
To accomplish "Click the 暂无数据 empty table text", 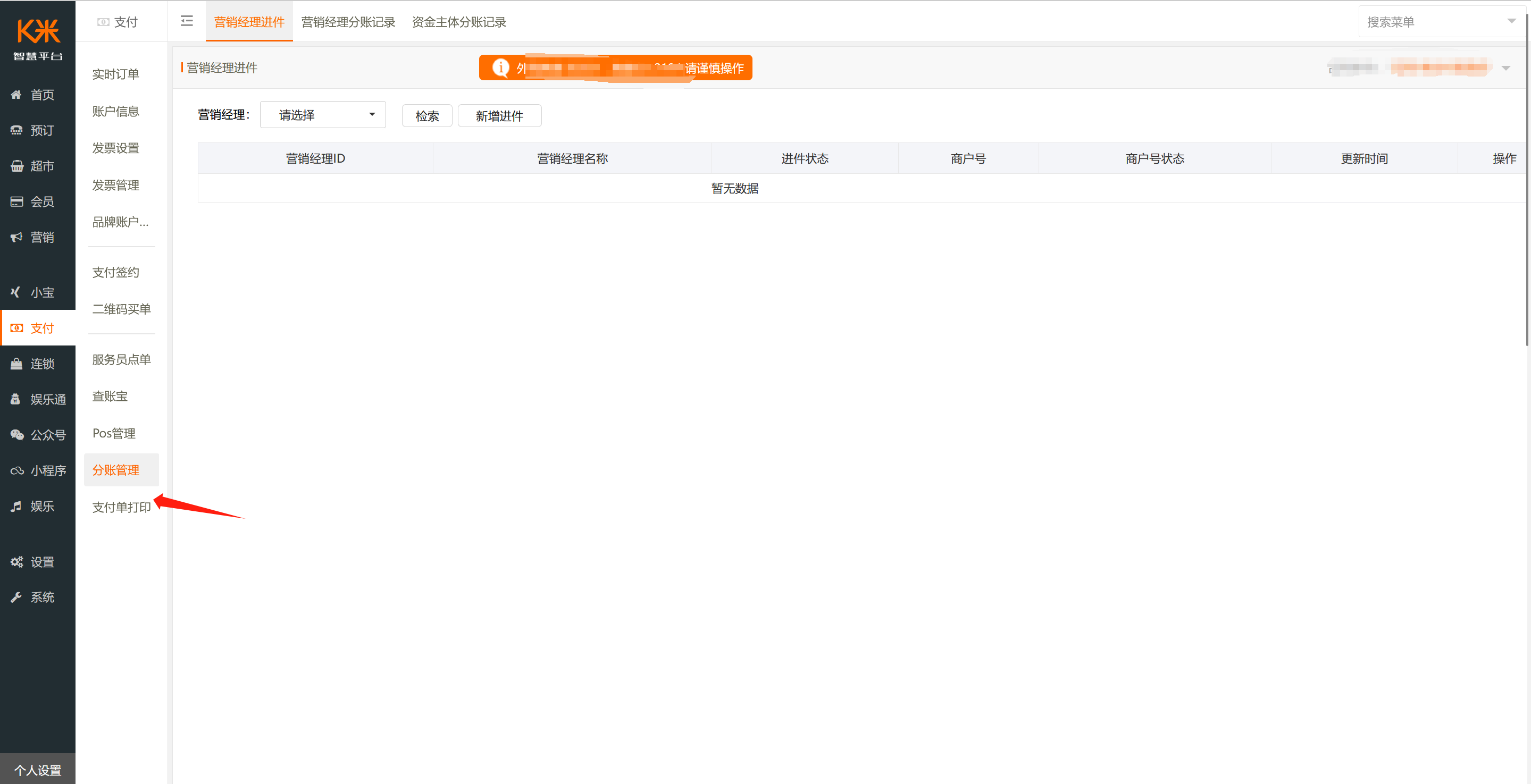I will tap(734, 188).
